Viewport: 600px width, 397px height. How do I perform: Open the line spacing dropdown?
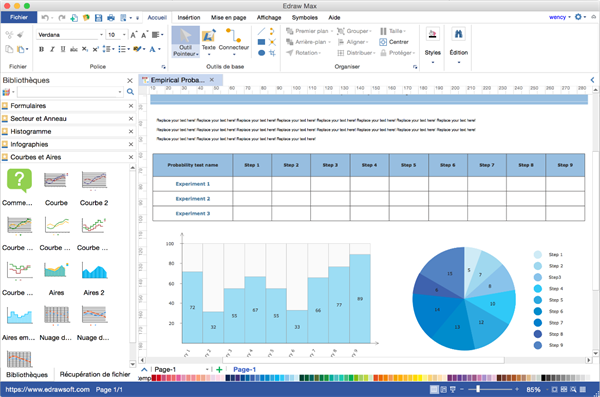coord(109,49)
